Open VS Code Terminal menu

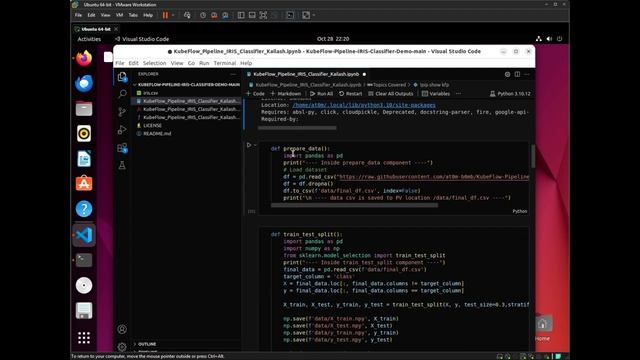click(224, 63)
